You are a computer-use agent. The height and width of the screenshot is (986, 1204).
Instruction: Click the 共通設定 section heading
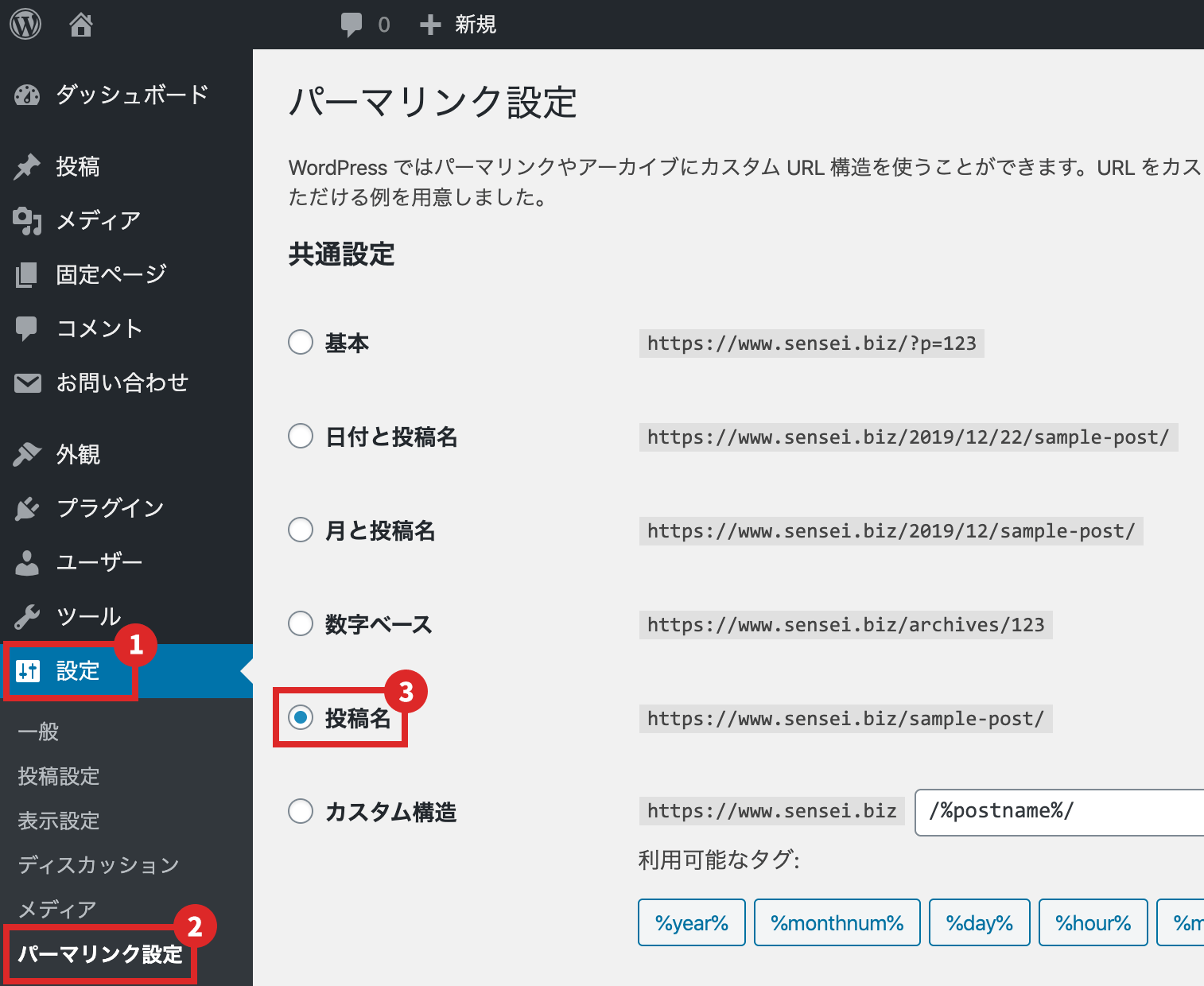click(342, 254)
